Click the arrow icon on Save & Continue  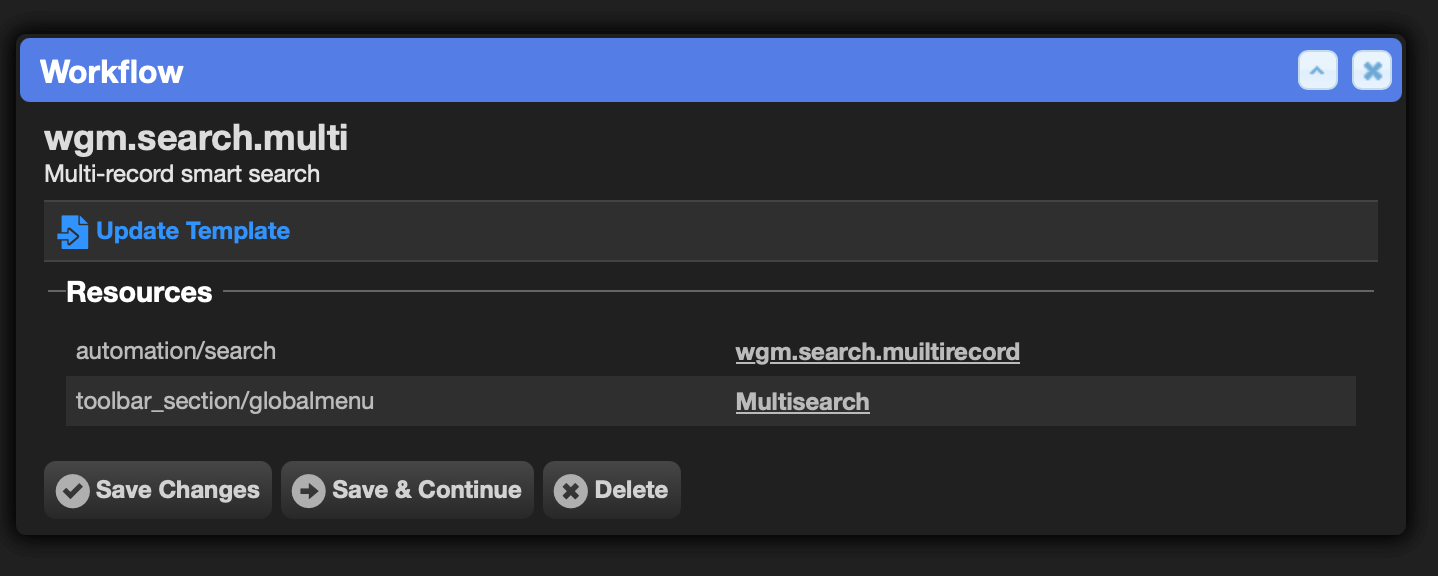[x=308, y=490]
